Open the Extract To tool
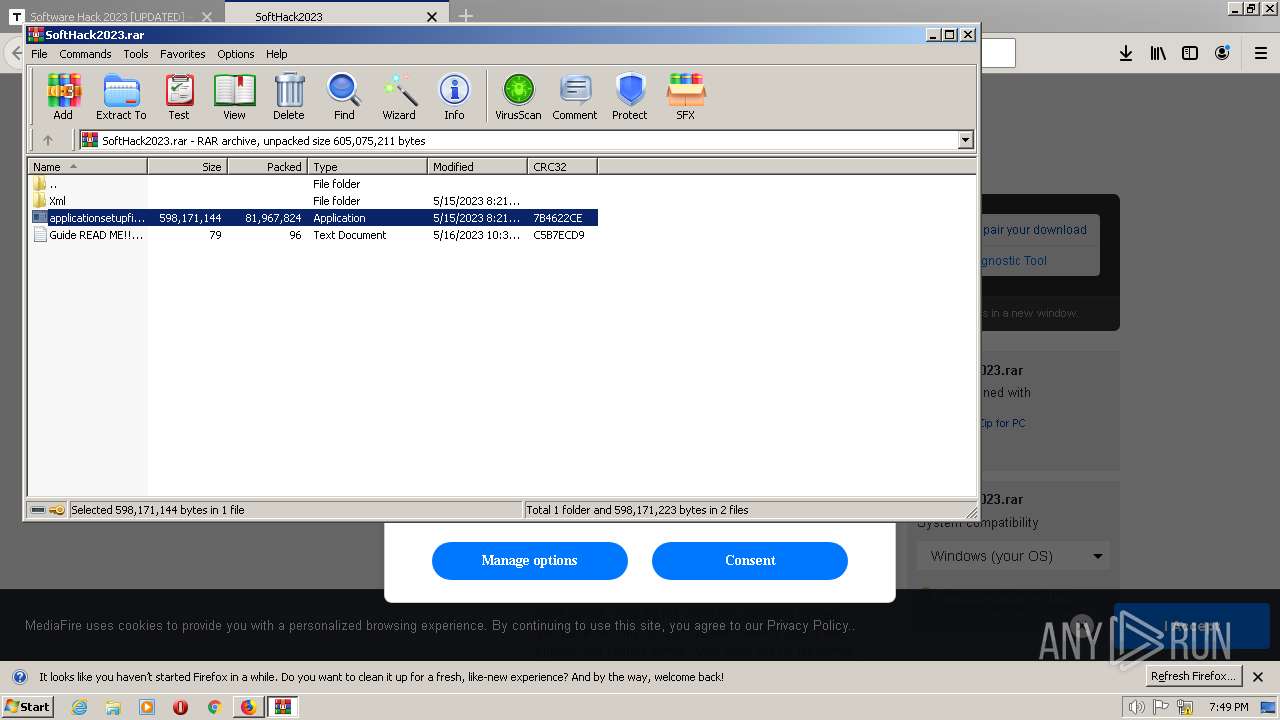 click(x=121, y=97)
